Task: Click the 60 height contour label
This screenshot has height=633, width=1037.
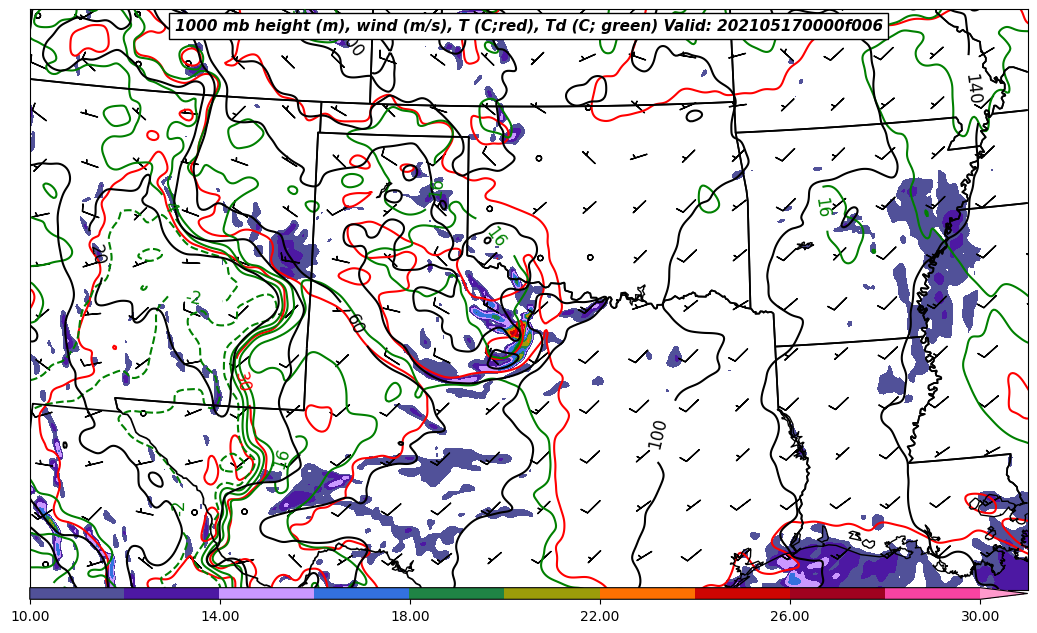Action: (x=356, y=324)
